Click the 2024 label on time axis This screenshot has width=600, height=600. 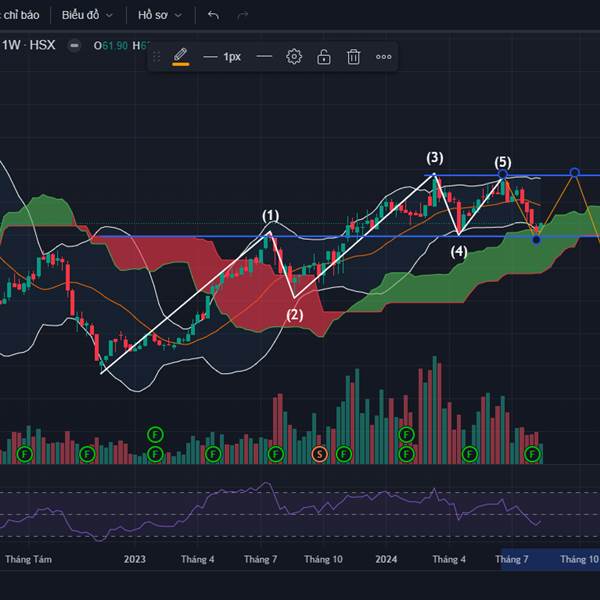[x=386, y=559]
